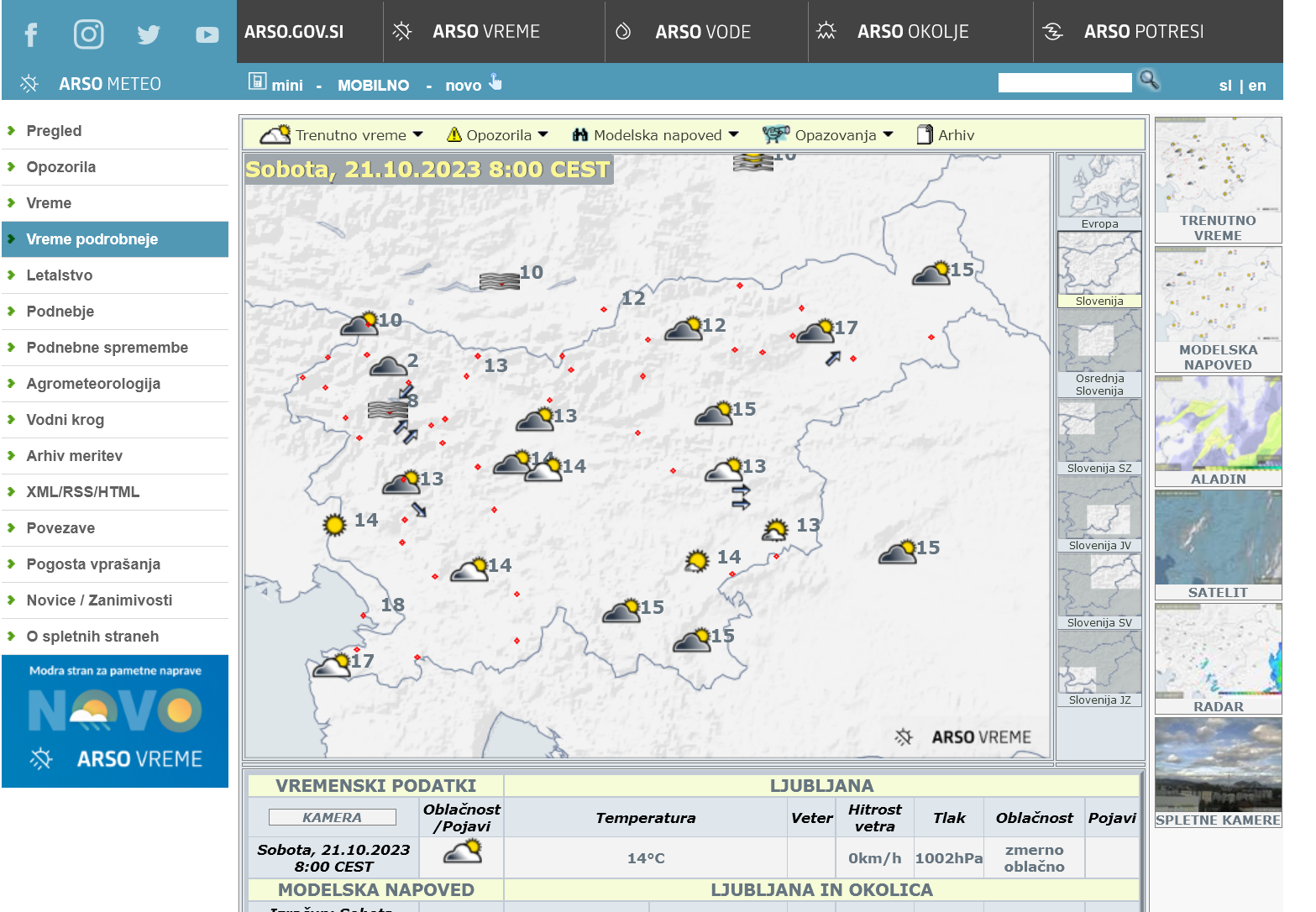Open the Instagram icon link

coord(89,34)
